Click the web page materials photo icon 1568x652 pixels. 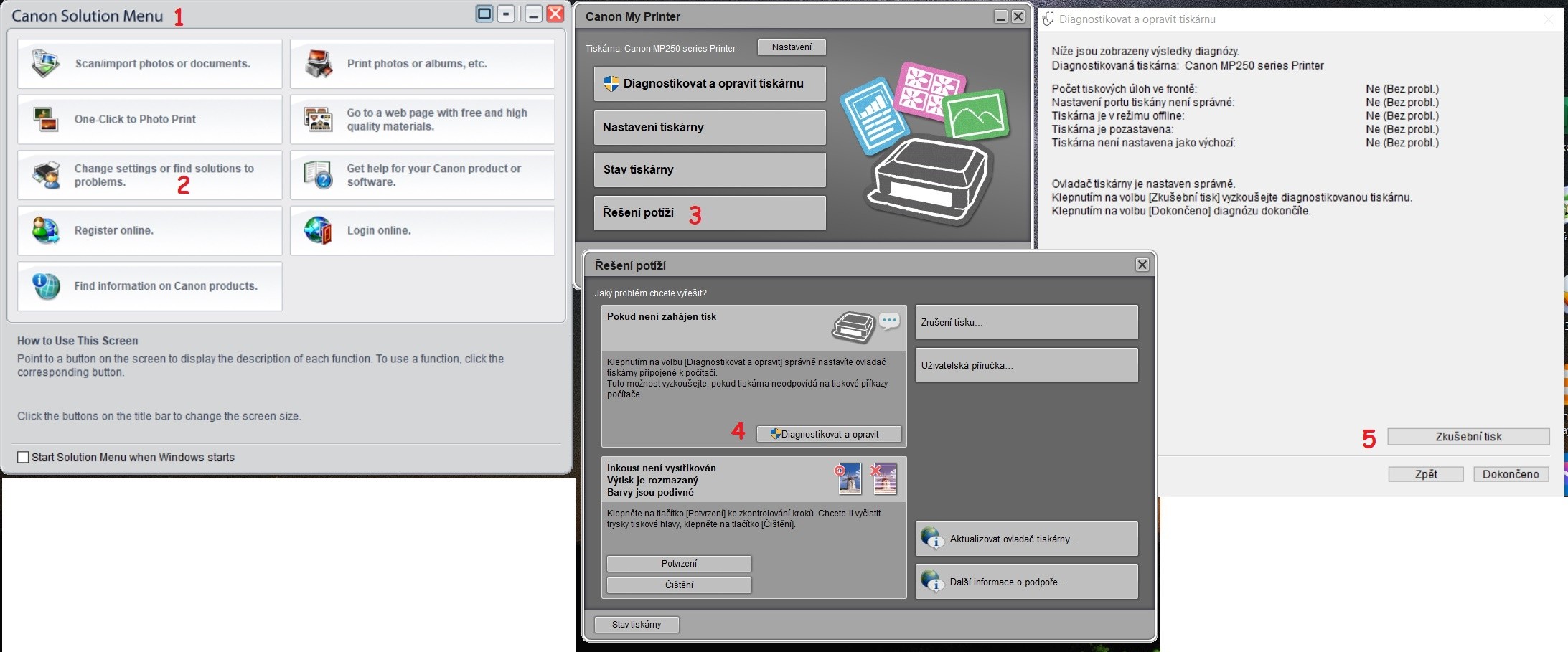click(x=318, y=119)
